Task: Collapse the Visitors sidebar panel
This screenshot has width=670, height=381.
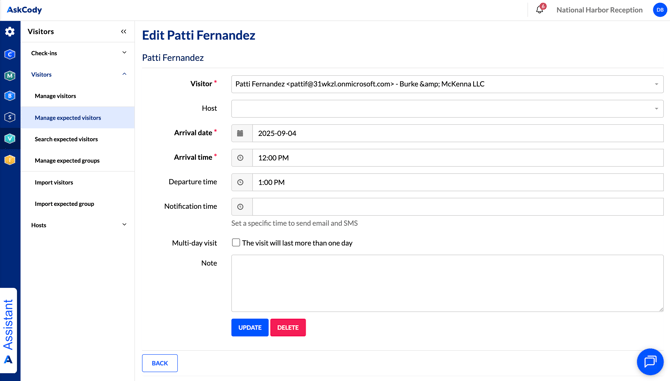Action: tap(123, 31)
